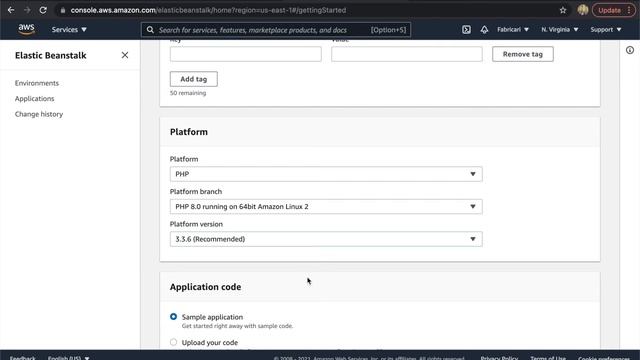Go back with the browser back arrow

point(11,10)
